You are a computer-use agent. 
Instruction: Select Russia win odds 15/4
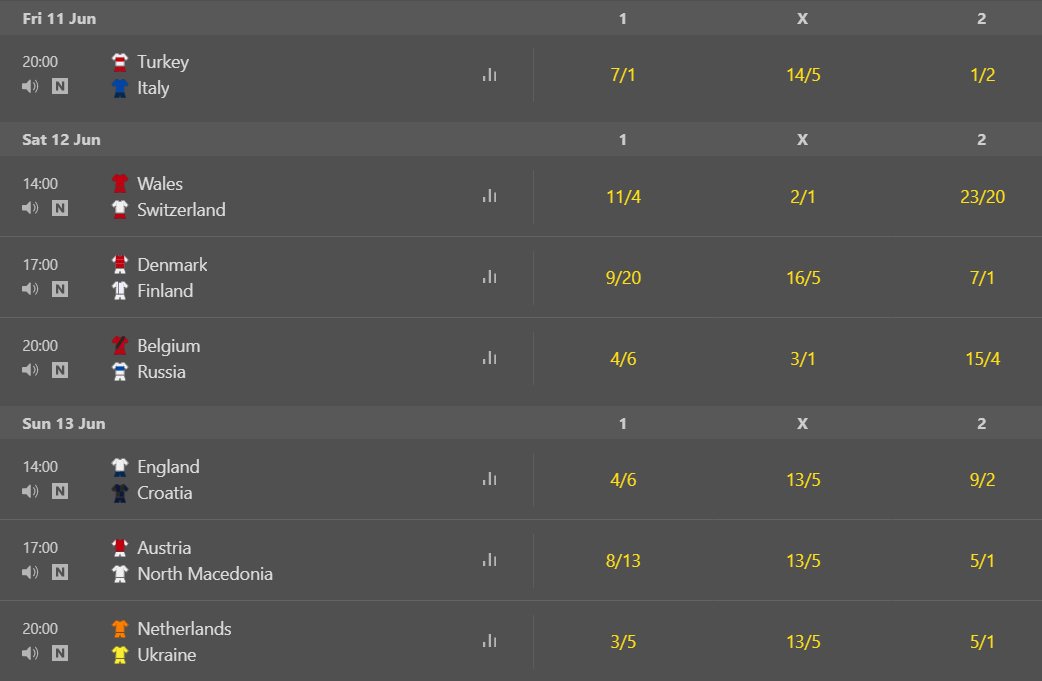point(982,359)
